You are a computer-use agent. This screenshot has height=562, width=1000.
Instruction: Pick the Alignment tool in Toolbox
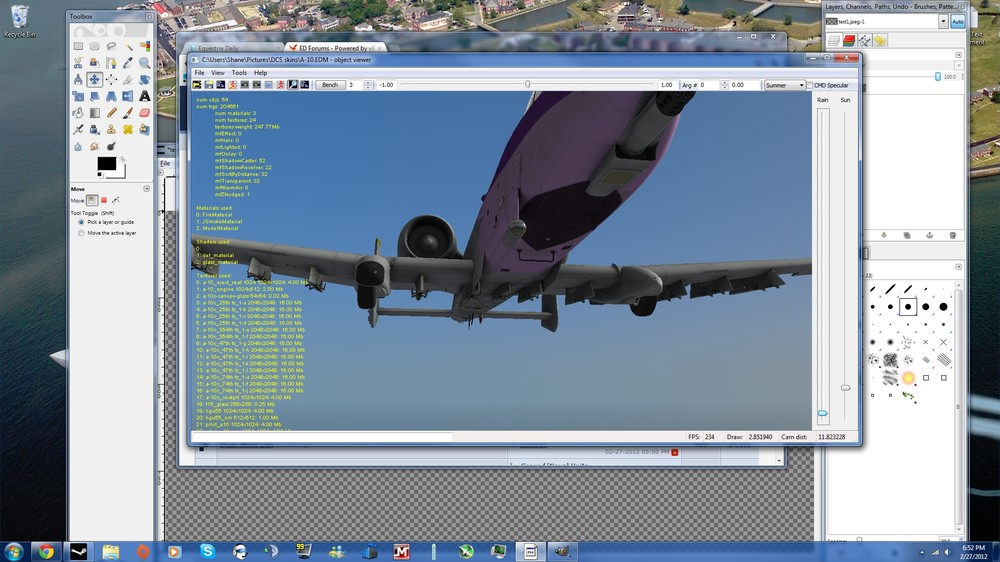[x=111, y=79]
